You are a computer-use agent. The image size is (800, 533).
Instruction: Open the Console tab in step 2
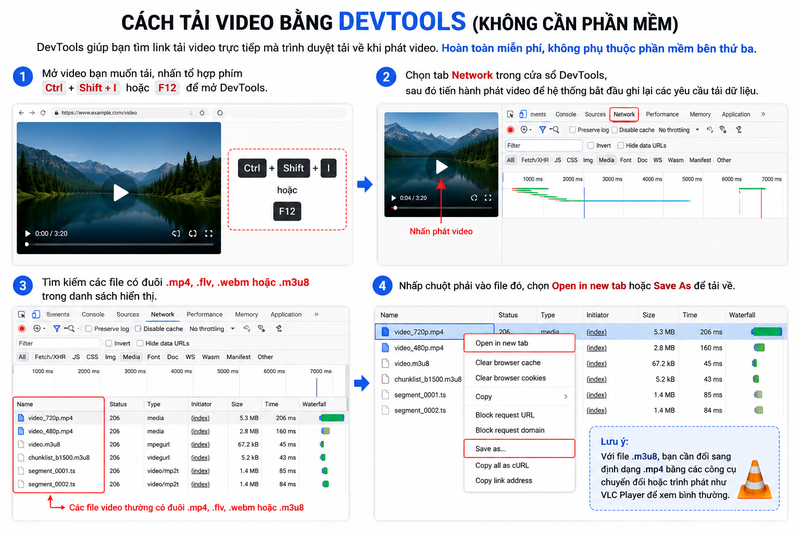tap(565, 114)
